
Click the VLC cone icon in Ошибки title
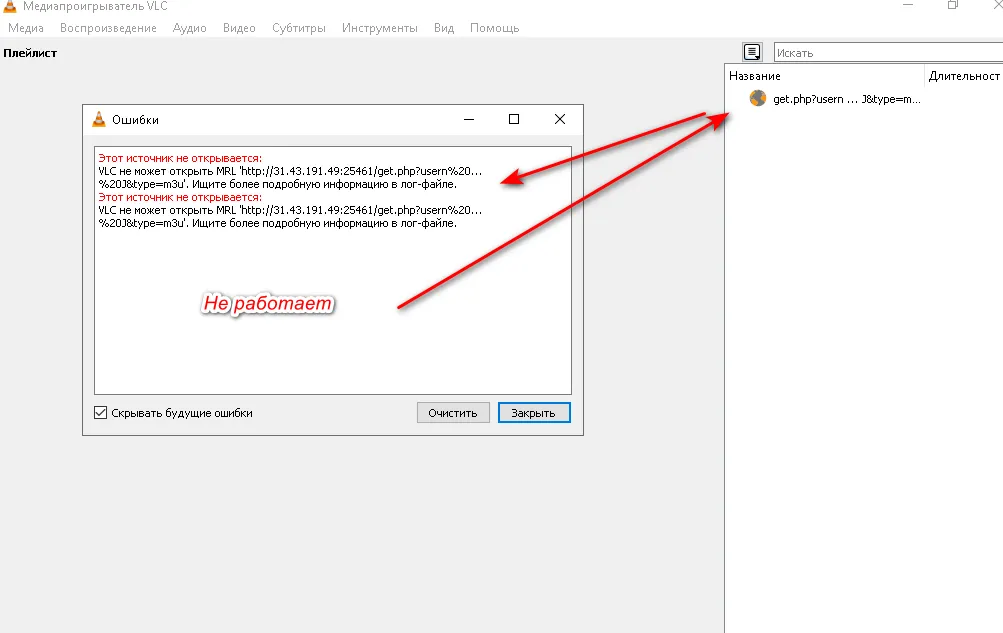coord(99,119)
